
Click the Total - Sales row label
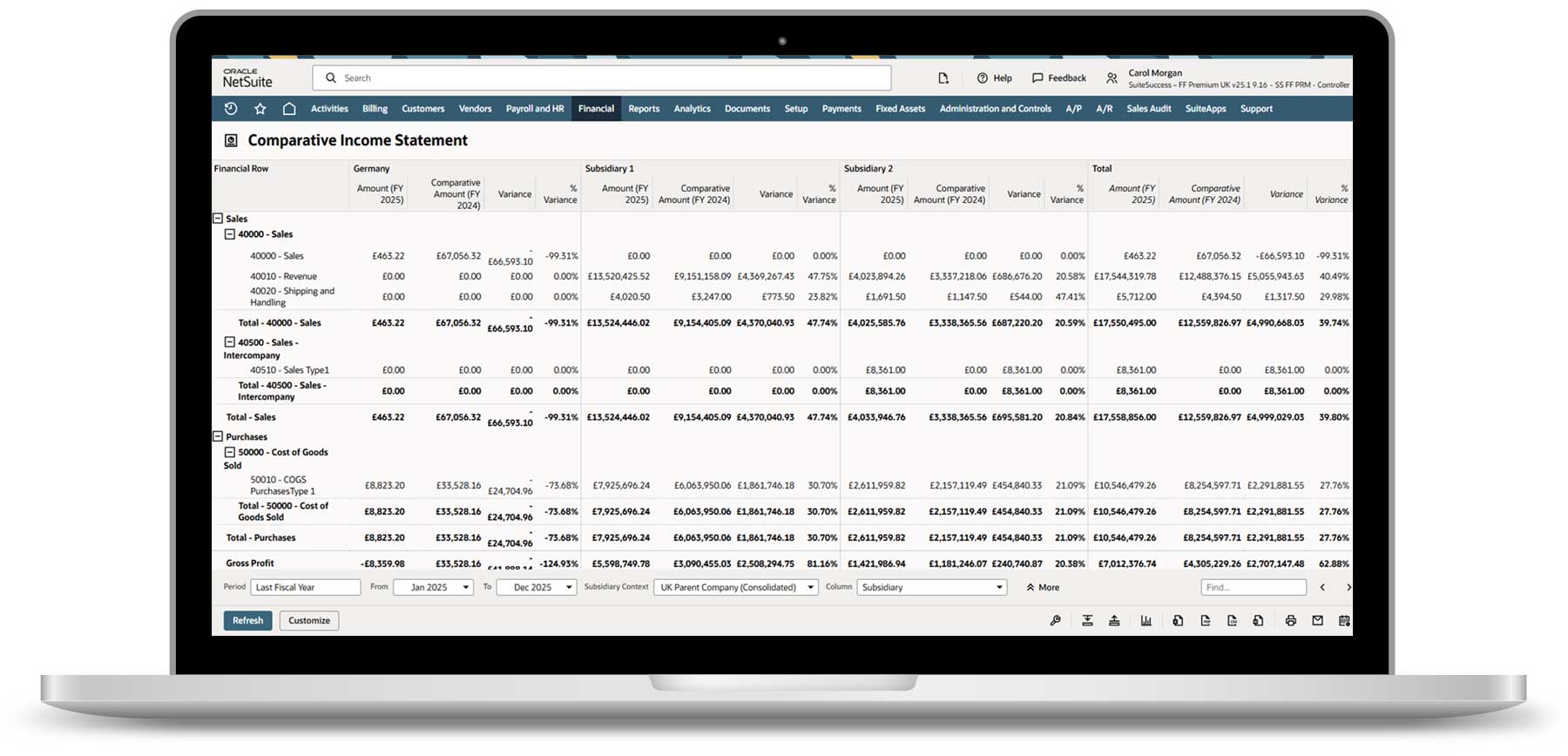coord(251,417)
